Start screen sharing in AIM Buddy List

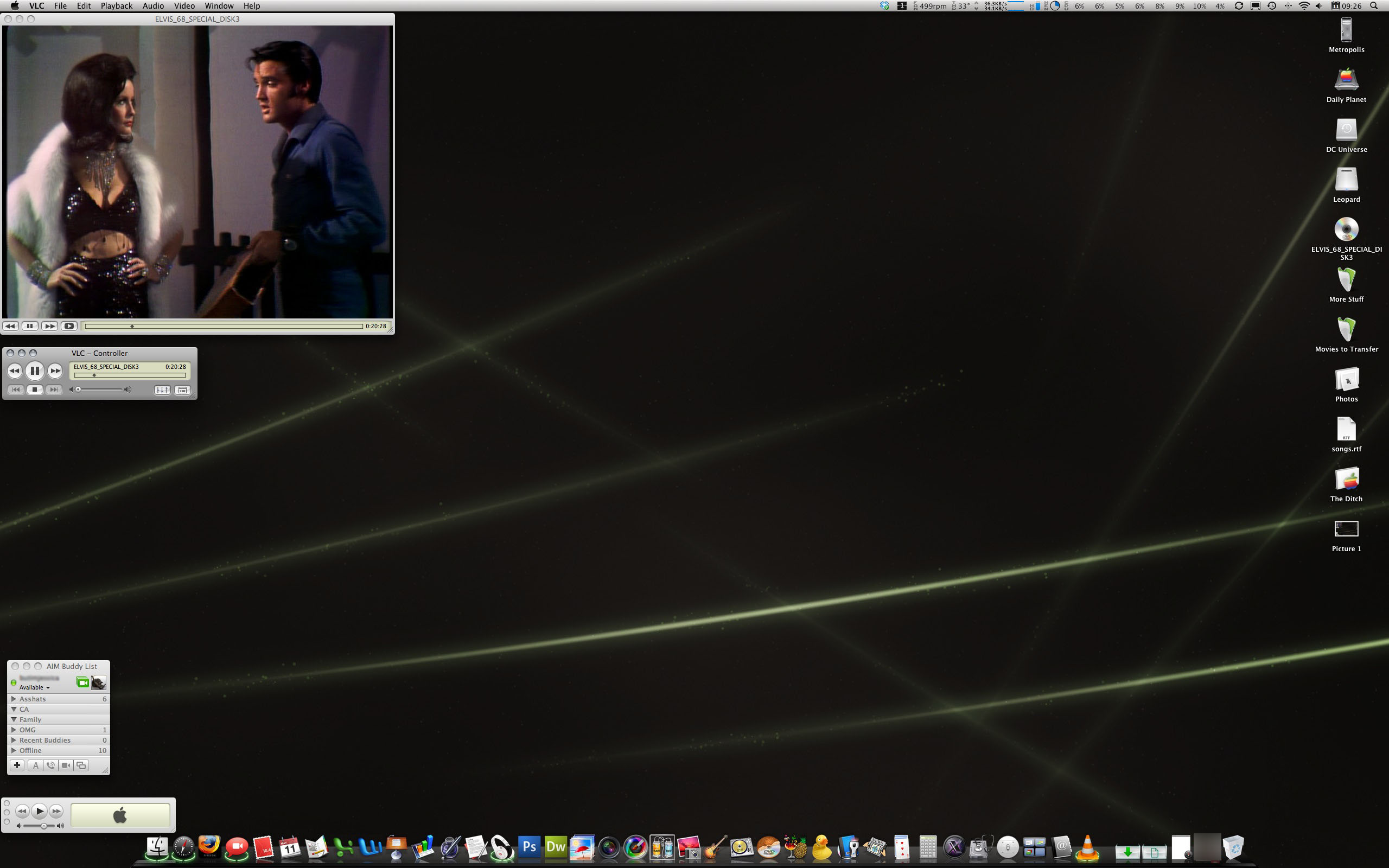[81, 765]
